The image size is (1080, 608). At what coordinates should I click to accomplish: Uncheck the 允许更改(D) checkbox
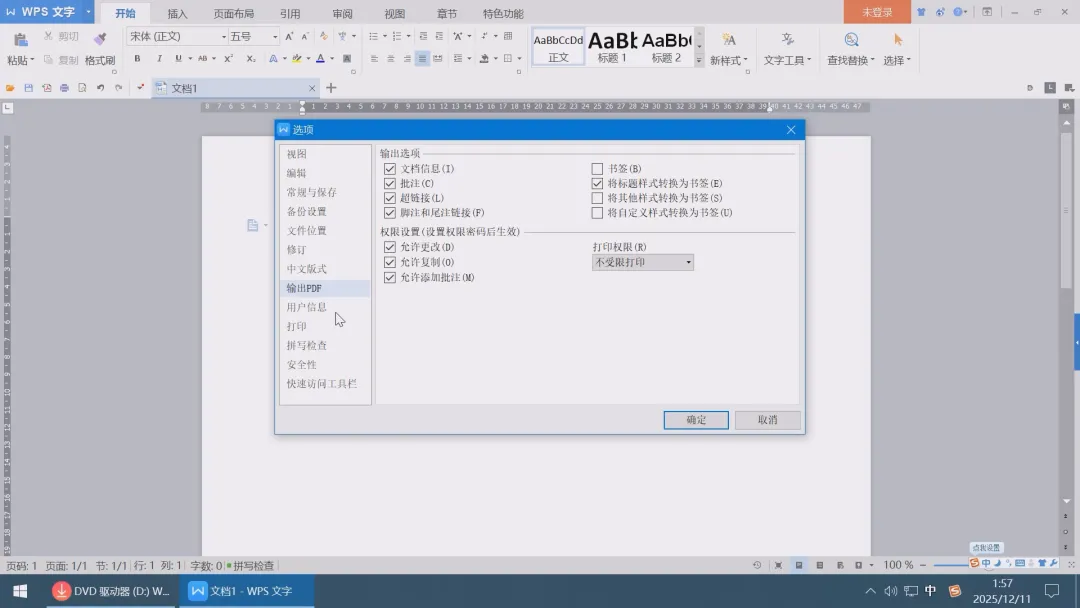(x=390, y=247)
